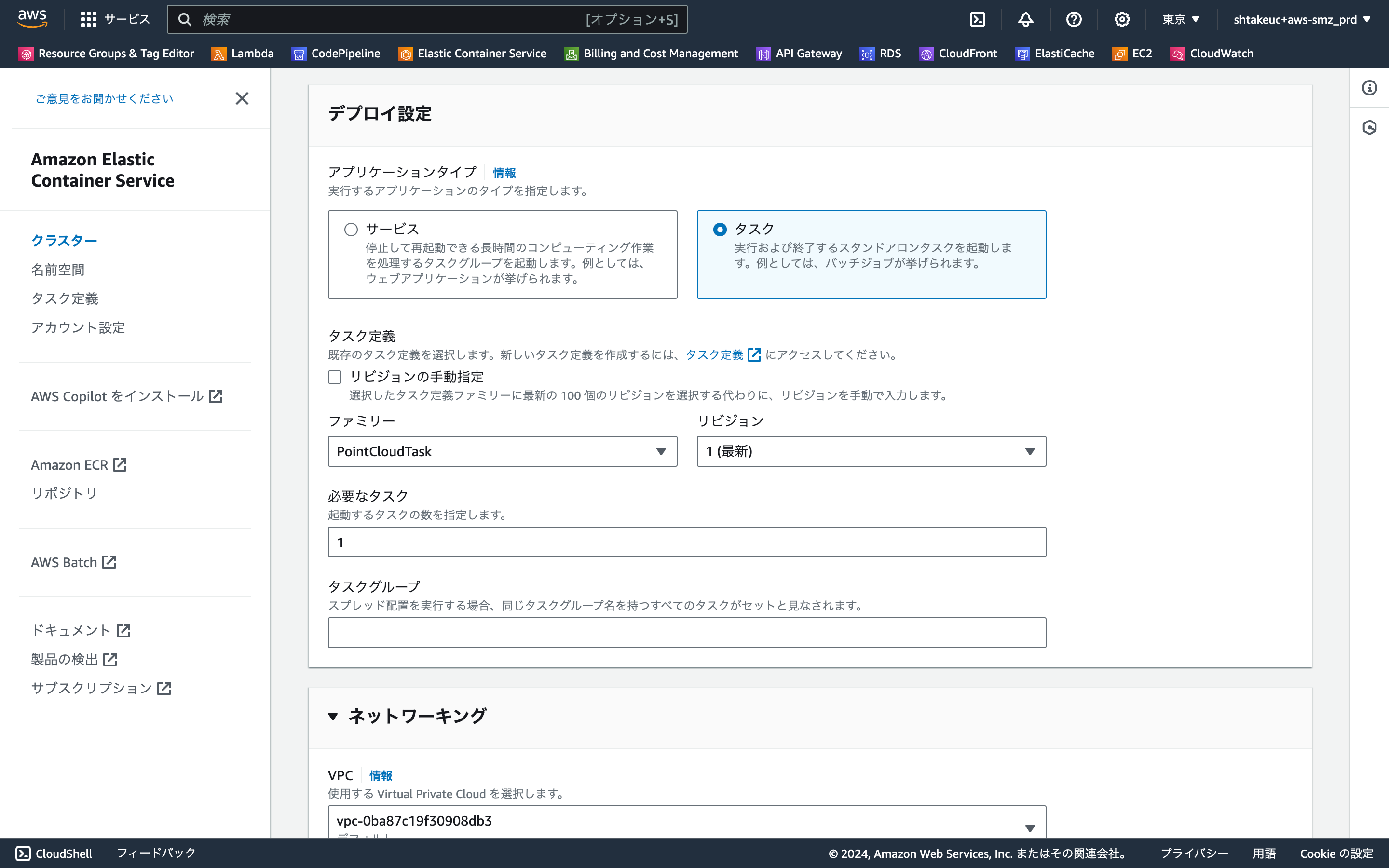The height and width of the screenshot is (868, 1389).
Task: Open サブスクリプション link
Action: point(101,688)
